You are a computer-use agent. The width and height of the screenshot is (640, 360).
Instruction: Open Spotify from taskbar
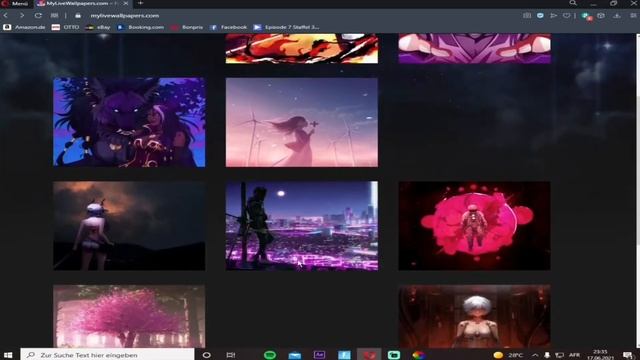point(270,355)
